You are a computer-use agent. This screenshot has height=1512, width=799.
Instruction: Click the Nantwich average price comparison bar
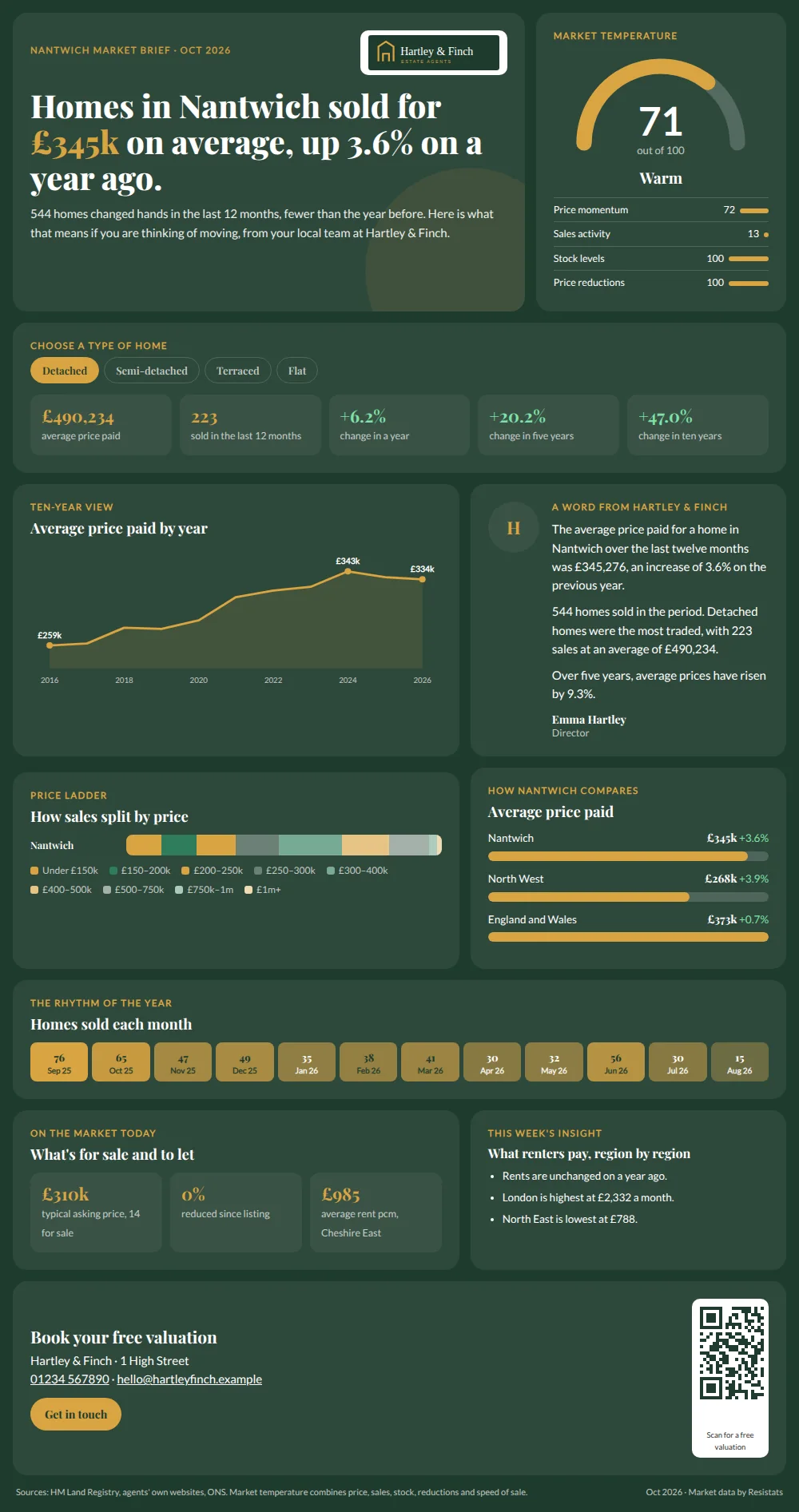point(628,856)
